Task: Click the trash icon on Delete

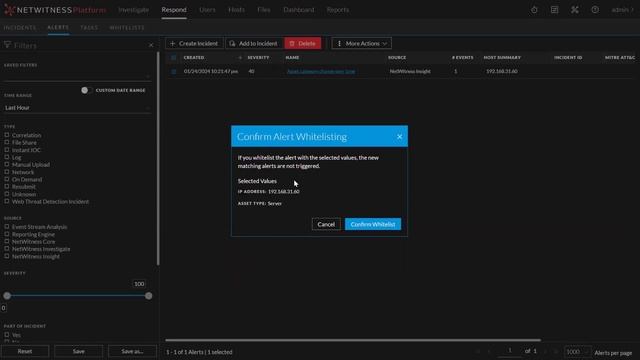Action: [292, 43]
